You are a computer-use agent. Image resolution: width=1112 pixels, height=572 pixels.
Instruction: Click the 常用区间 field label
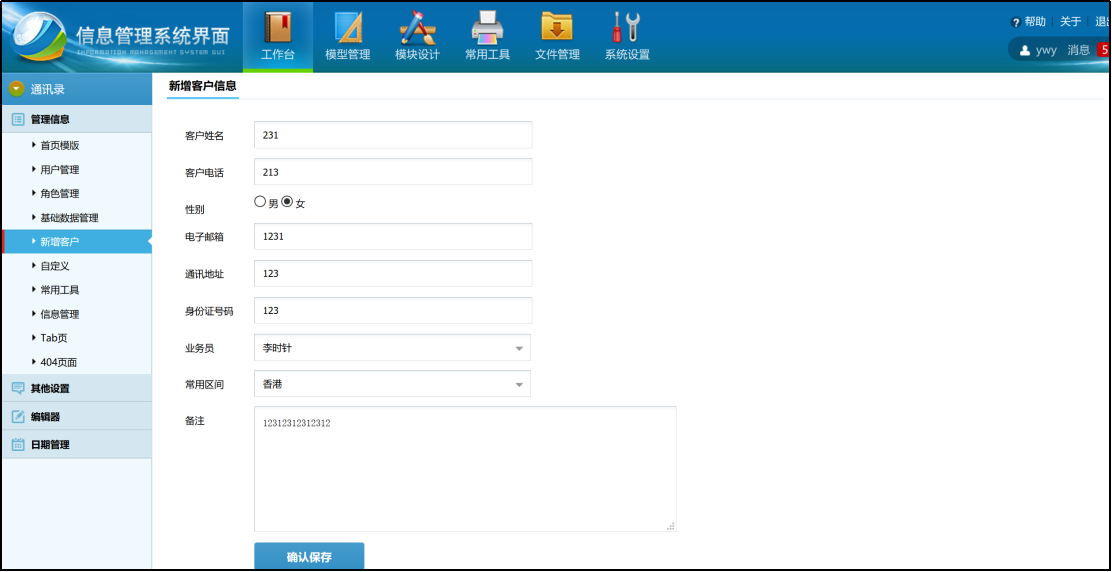click(x=204, y=384)
